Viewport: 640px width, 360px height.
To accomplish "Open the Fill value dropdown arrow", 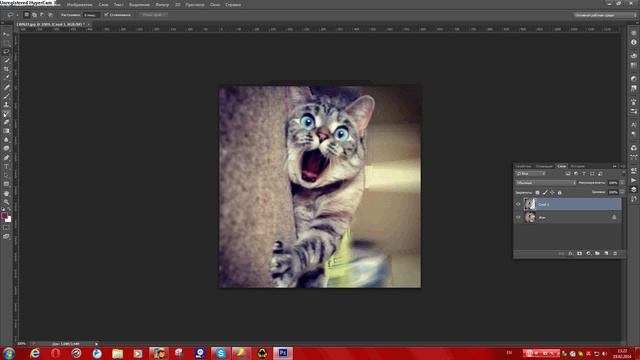I will [622, 192].
